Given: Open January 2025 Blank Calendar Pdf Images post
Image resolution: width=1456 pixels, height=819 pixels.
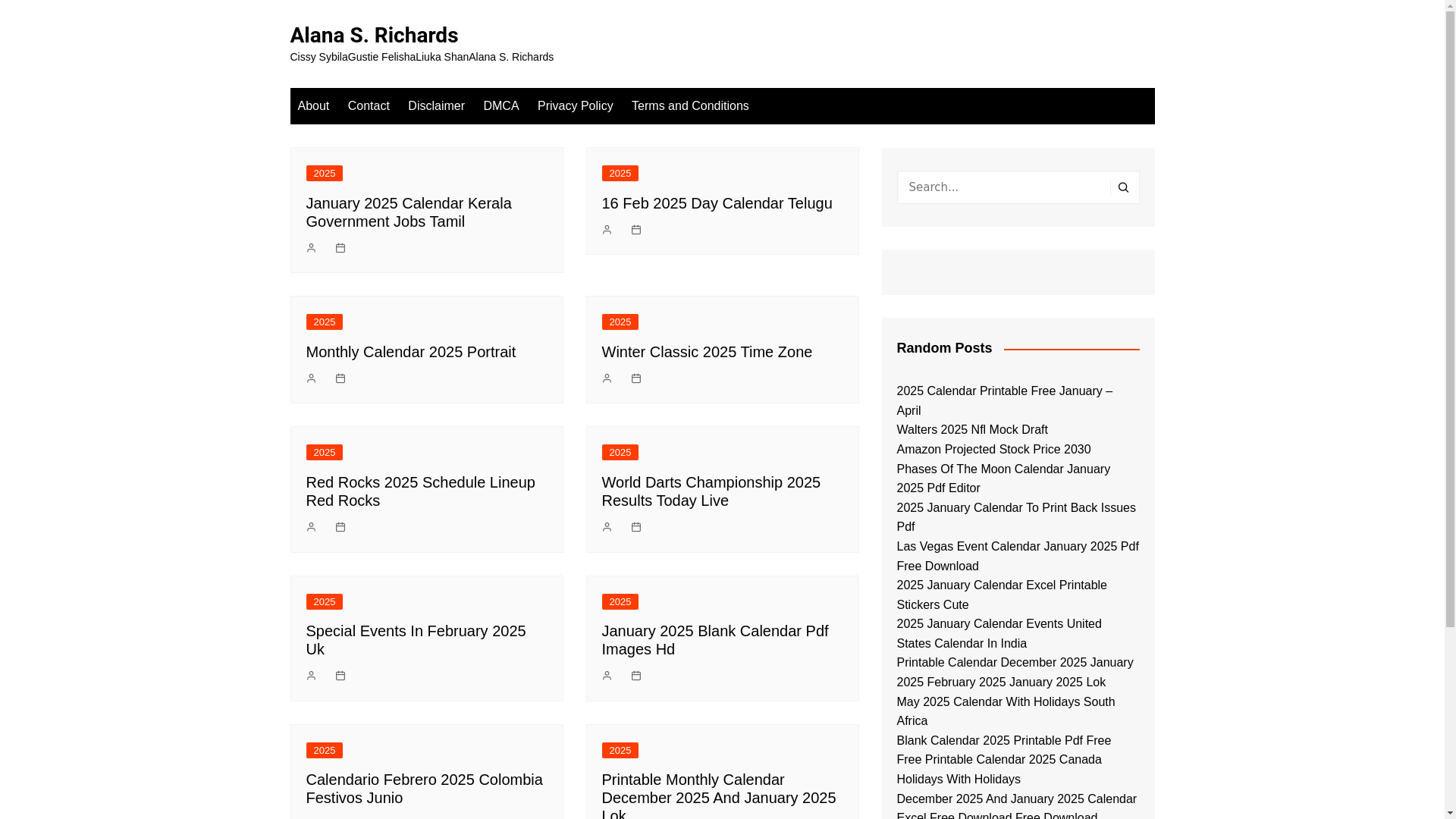Looking at the screenshot, I should pyautogui.click(x=715, y=640).
